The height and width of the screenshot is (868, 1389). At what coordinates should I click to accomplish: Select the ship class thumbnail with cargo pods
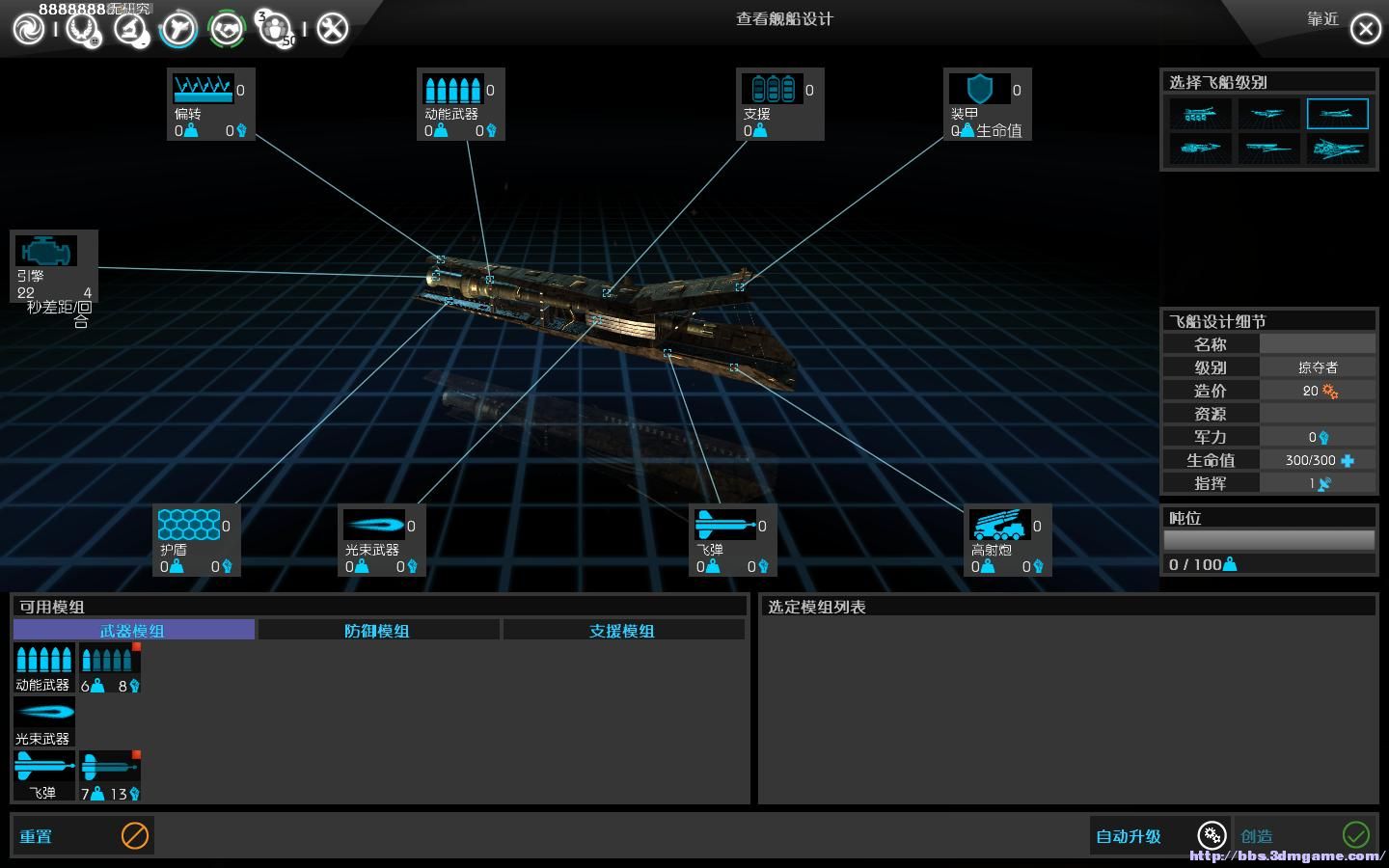click(1200, 114)
